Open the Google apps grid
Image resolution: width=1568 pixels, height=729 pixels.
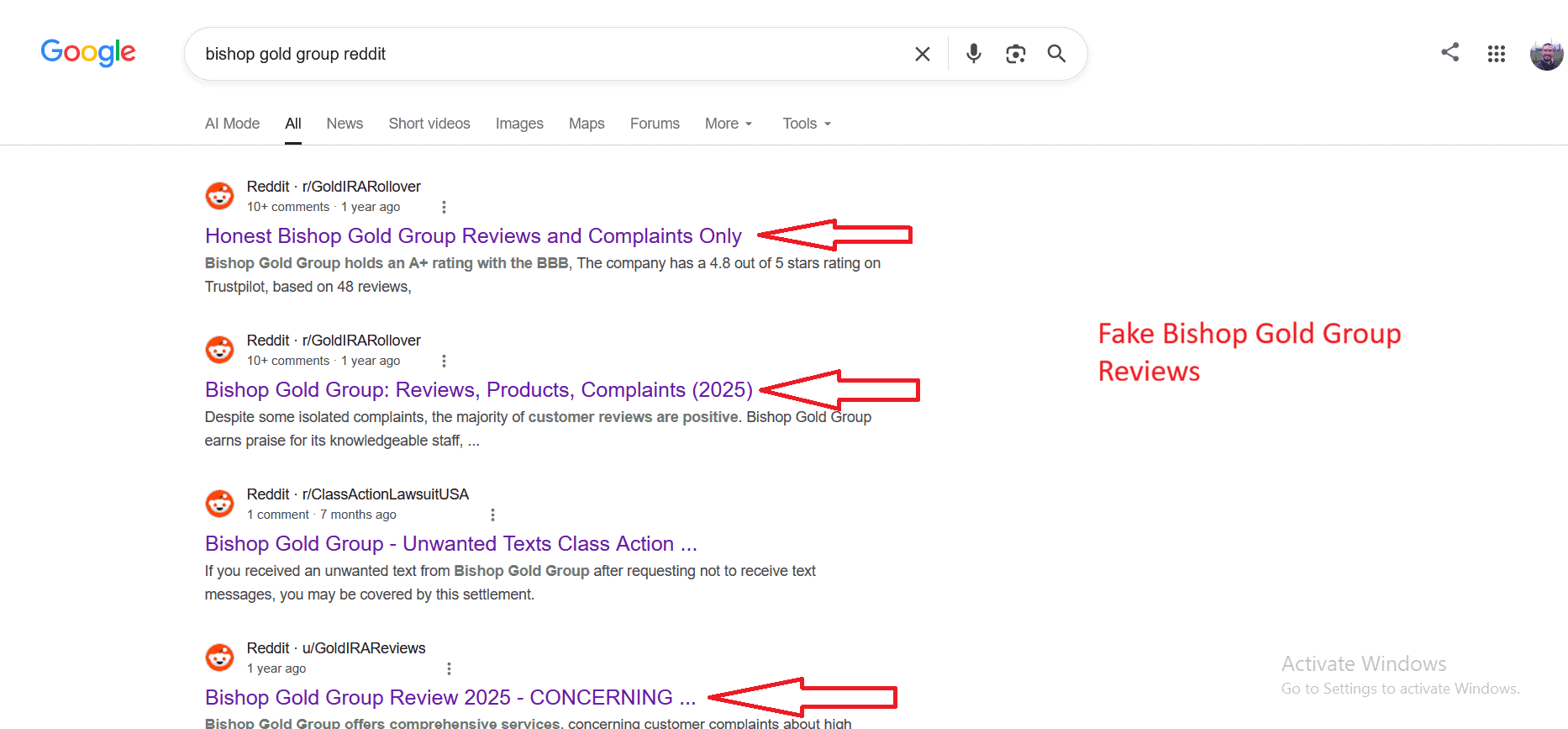point(1496,54)
